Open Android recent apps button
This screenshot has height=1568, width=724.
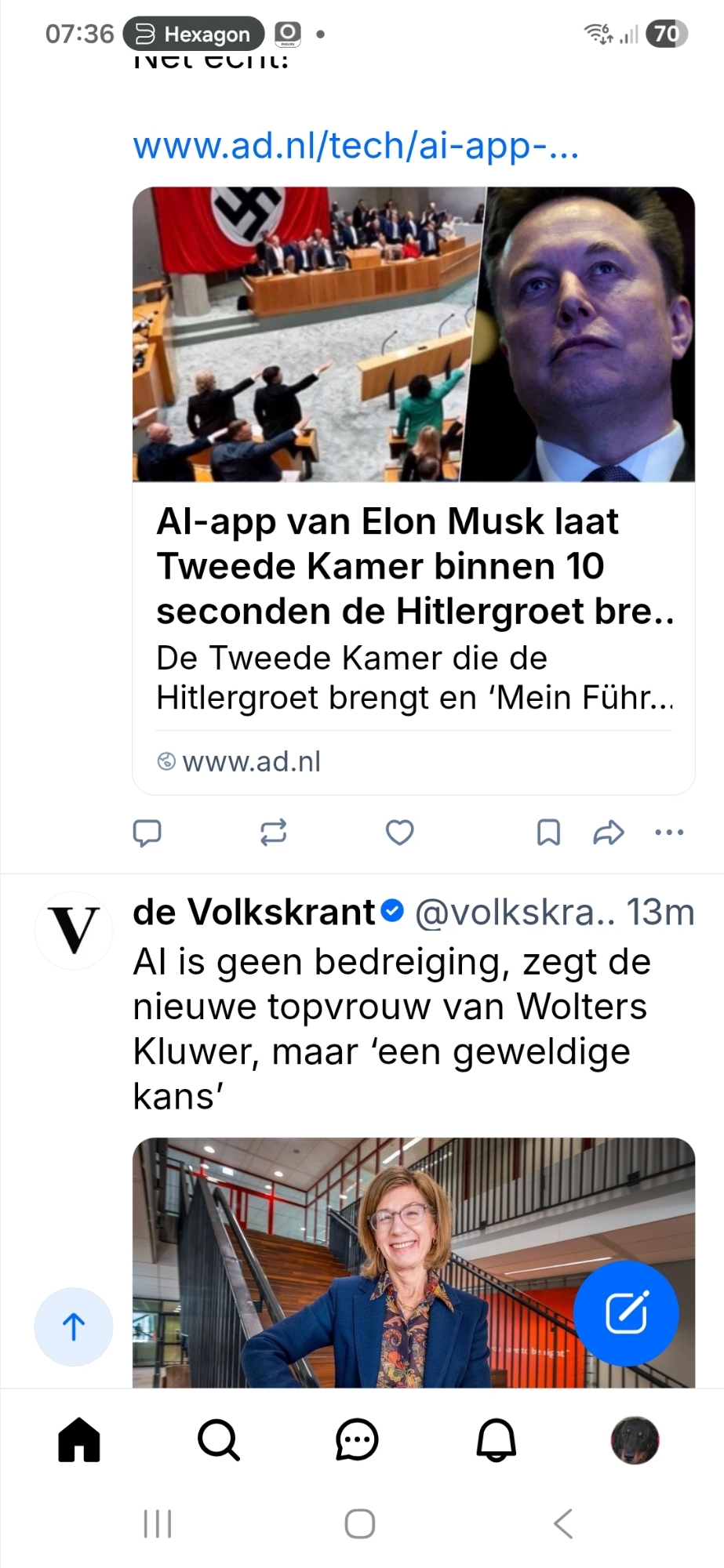pyautogui.click(x=158, y=1523)
